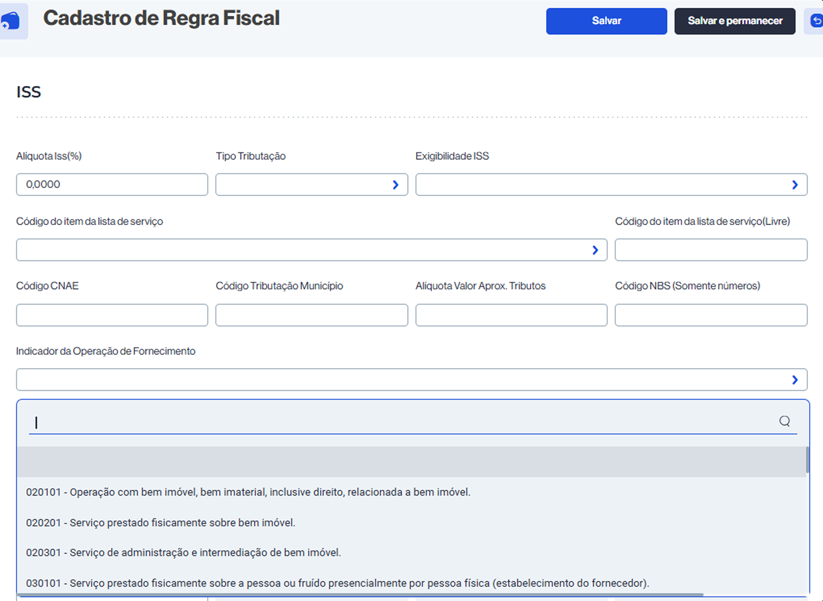The image size is (823, 601).
Task: Click the Código NBS input field
Action: tap(710, 315)
